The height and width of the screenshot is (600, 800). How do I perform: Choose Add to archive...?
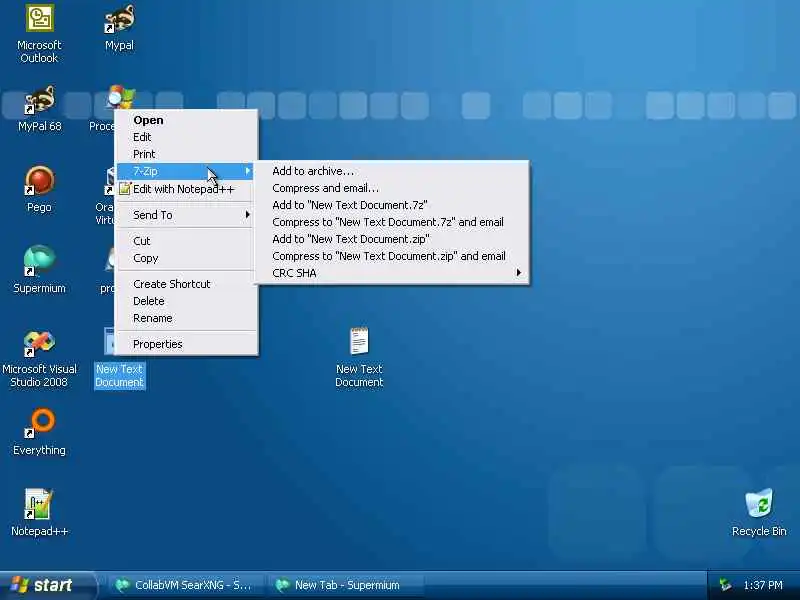pyautogui.click(x=392, y=171)
